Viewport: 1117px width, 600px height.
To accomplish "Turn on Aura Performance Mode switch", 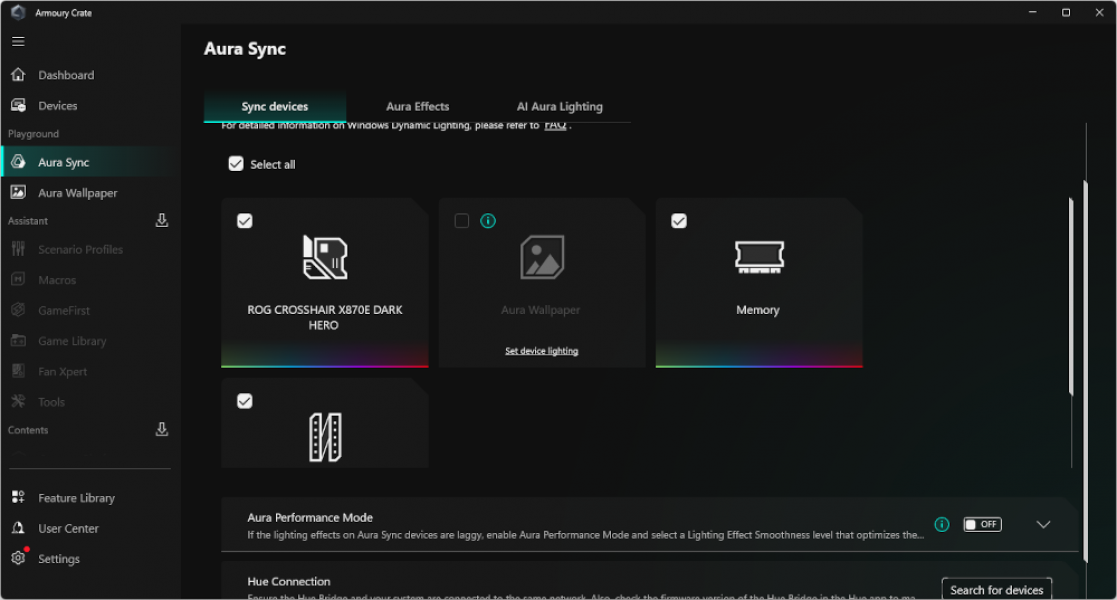I will point(982,524).
